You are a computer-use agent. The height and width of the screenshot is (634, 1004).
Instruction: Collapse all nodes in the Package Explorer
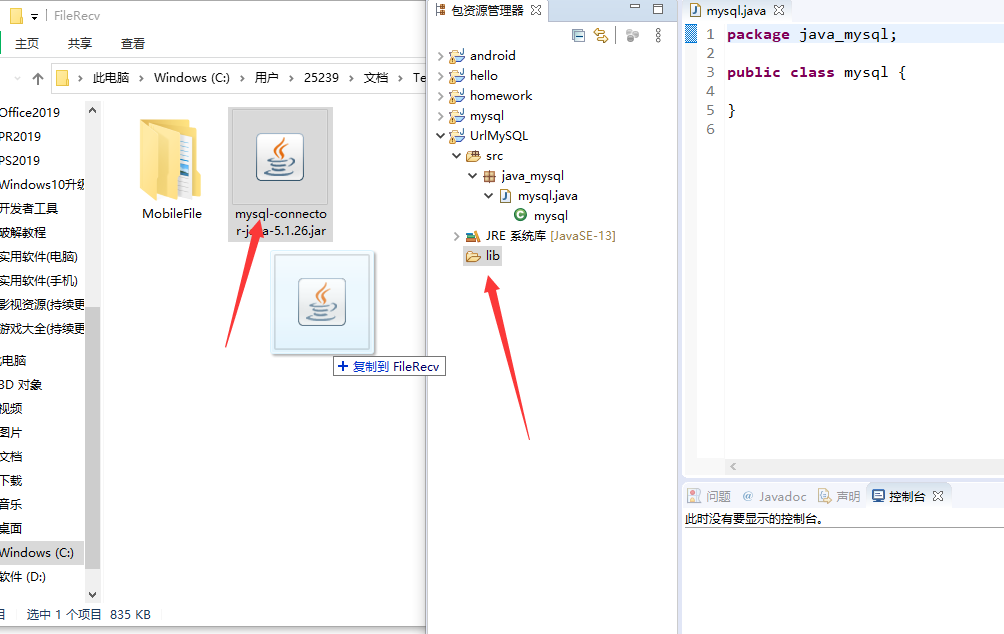tap(578, 35)
